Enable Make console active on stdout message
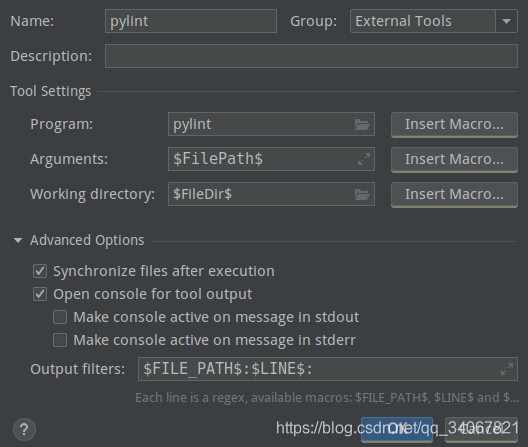The image size is (528, 447). [60, 317]
